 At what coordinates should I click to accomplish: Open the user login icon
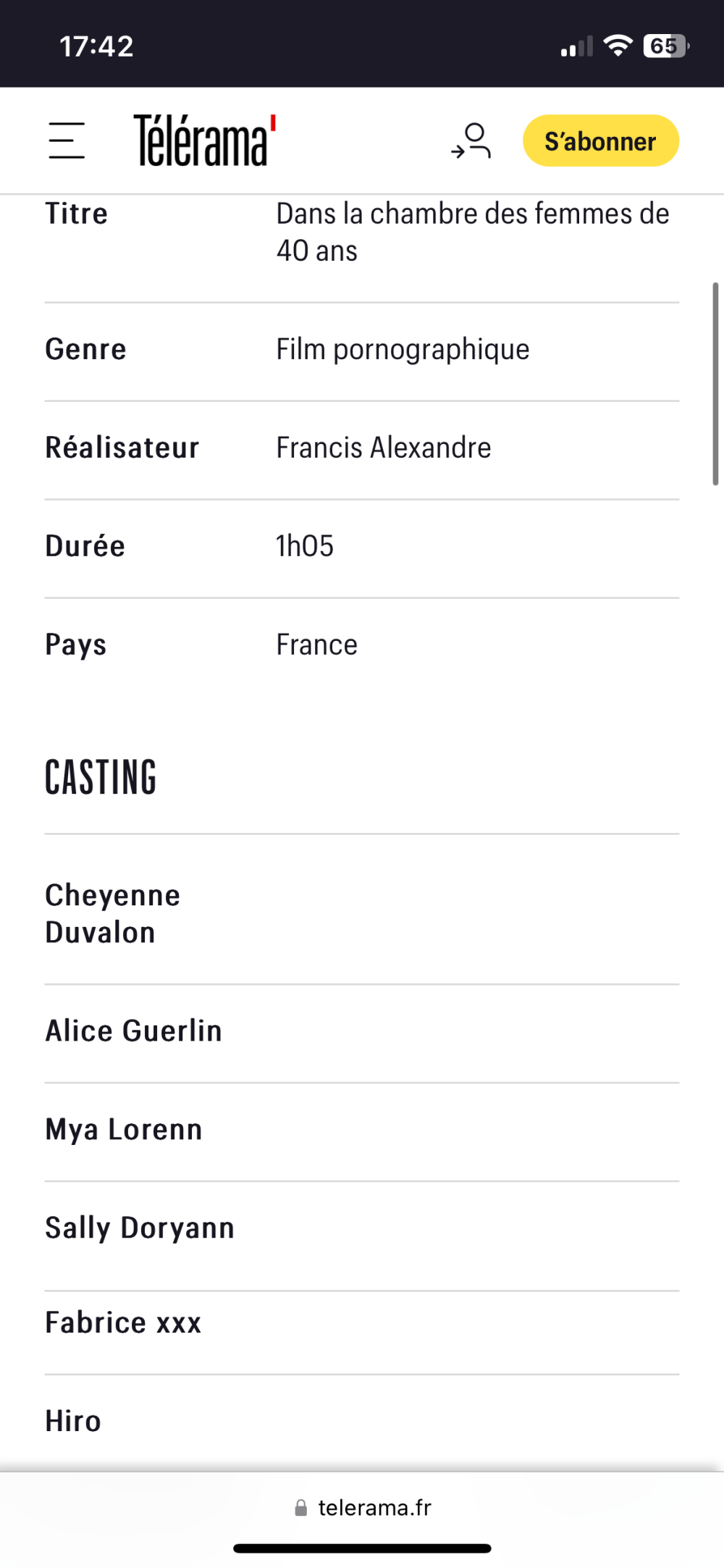471,141
